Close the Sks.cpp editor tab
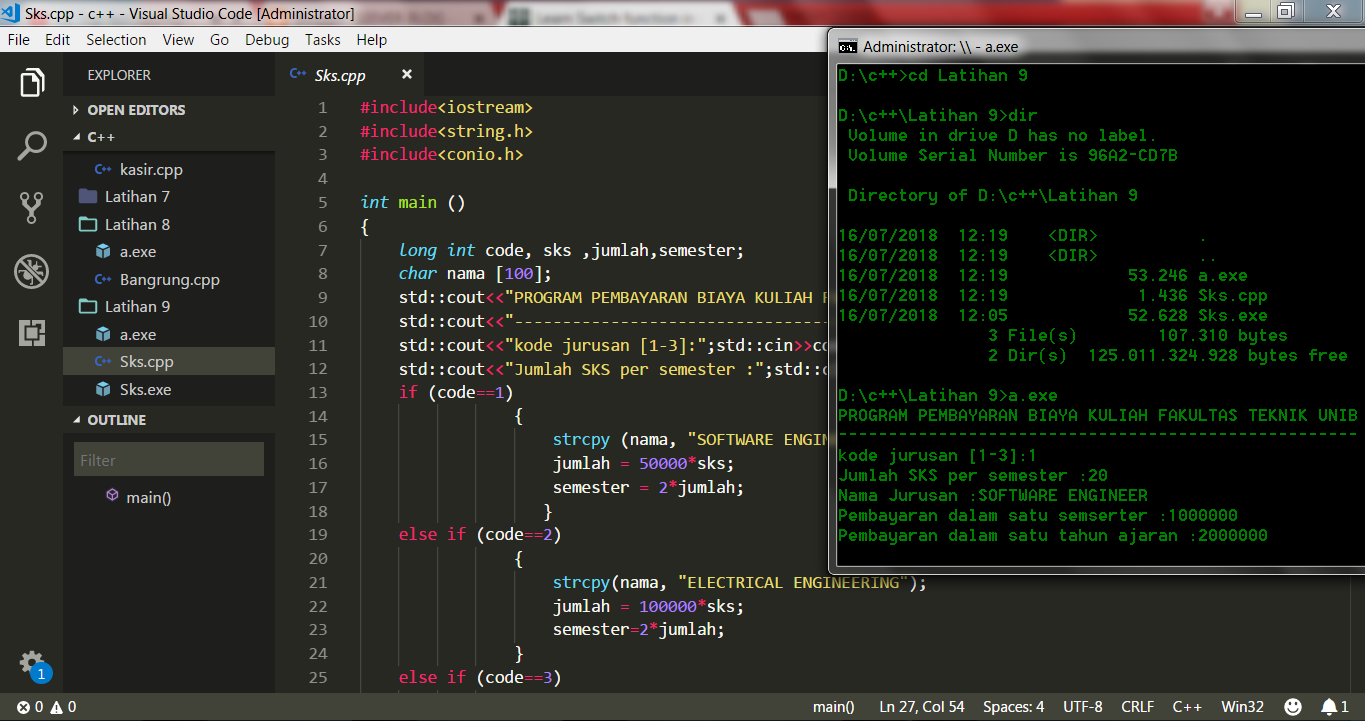1365x721 pixels. click(407, 74)
